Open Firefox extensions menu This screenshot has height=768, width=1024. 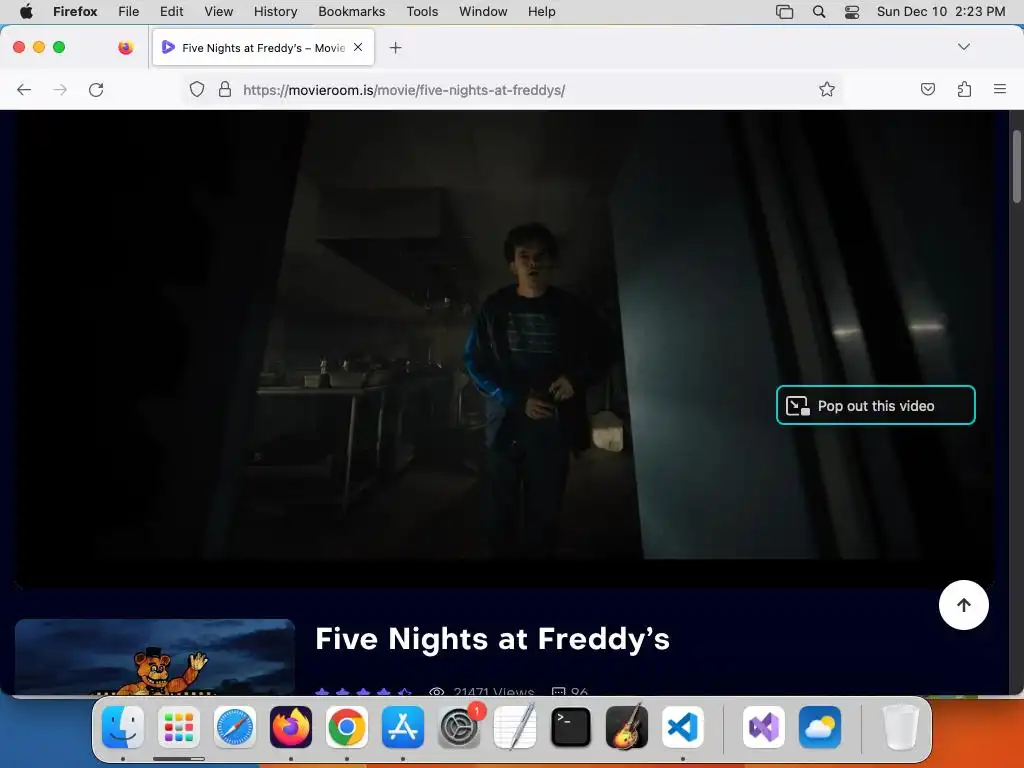point(964,89)
